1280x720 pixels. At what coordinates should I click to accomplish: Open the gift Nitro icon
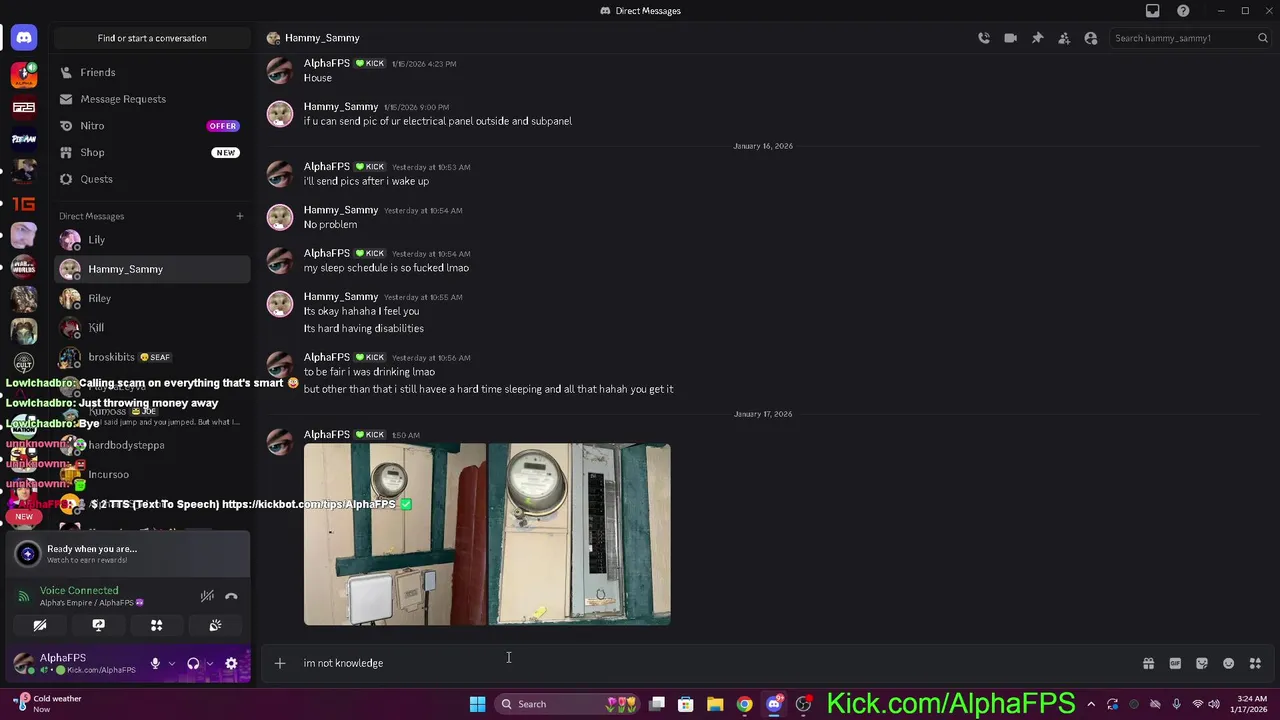(x=1148, y=663)
